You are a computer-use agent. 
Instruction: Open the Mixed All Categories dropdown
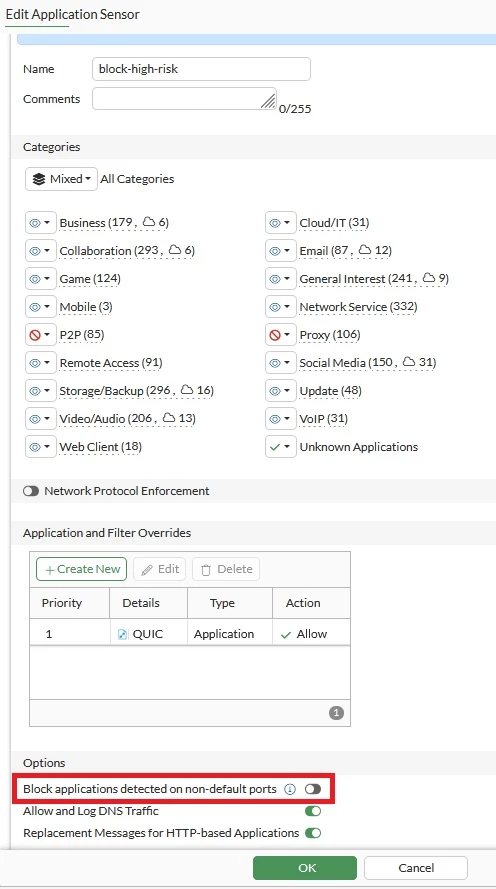click(61, 179)
